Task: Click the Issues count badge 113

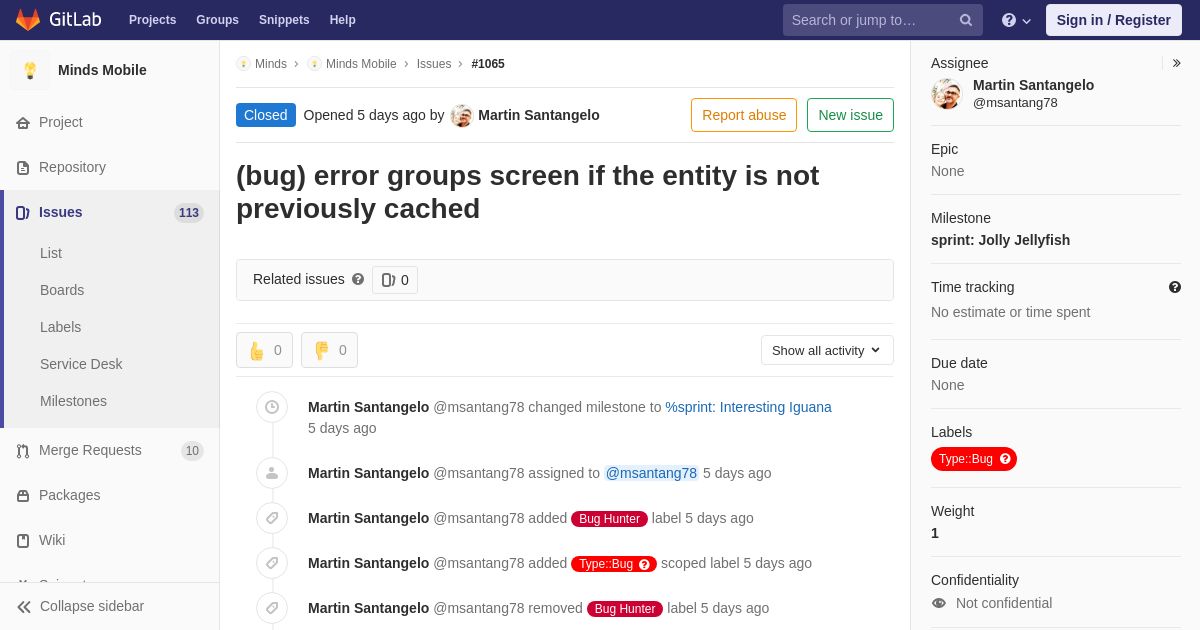Action: (x=189, y=213)
